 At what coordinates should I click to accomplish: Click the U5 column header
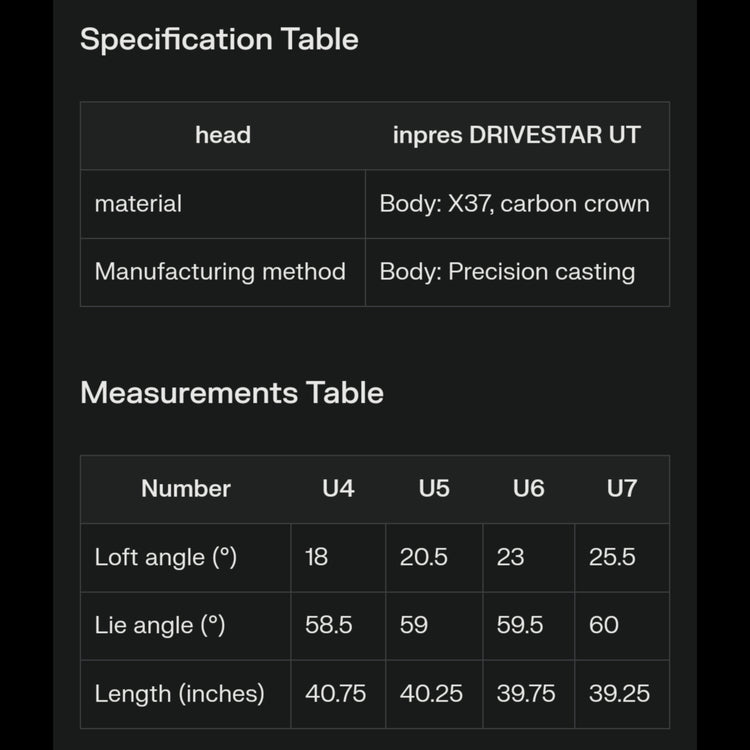click(x=434, y=489)
